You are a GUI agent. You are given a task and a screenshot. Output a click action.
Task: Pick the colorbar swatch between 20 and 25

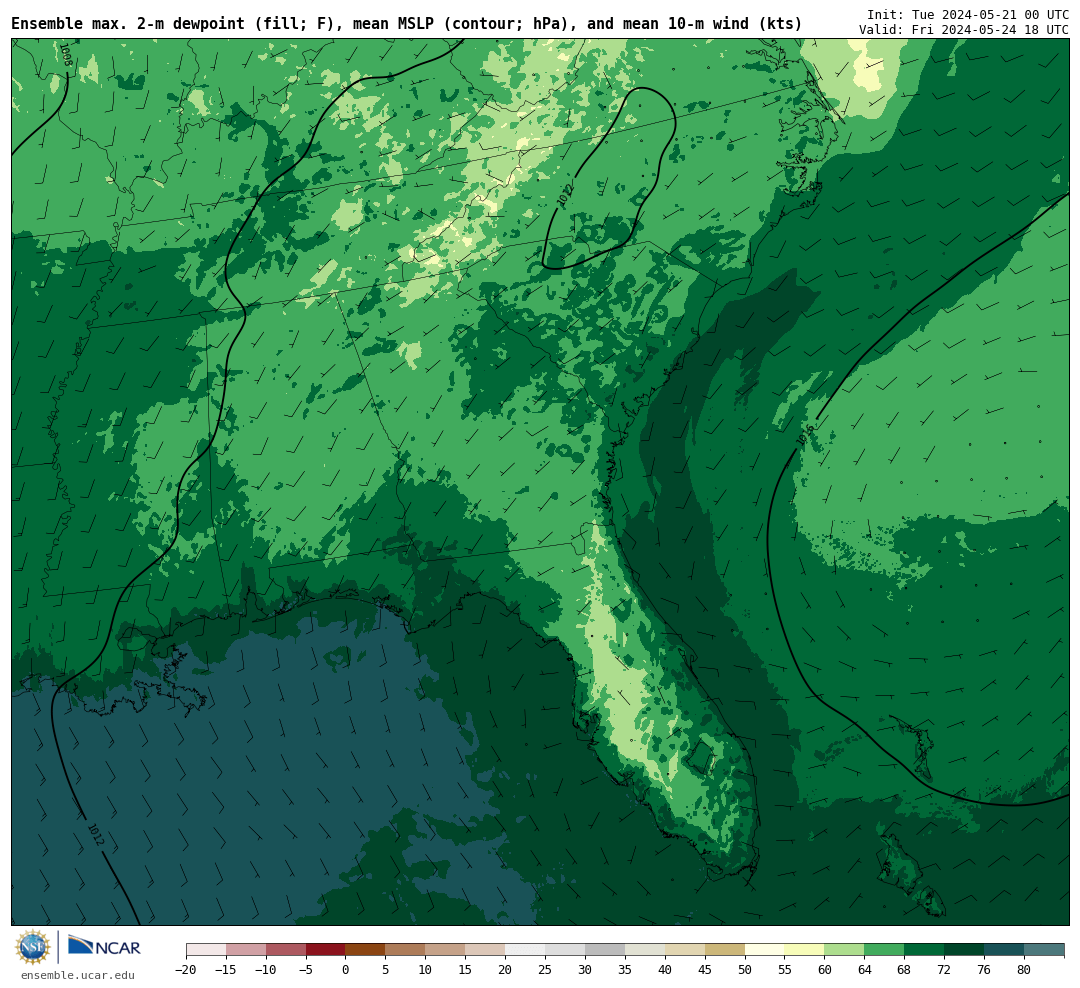(526, 950)
